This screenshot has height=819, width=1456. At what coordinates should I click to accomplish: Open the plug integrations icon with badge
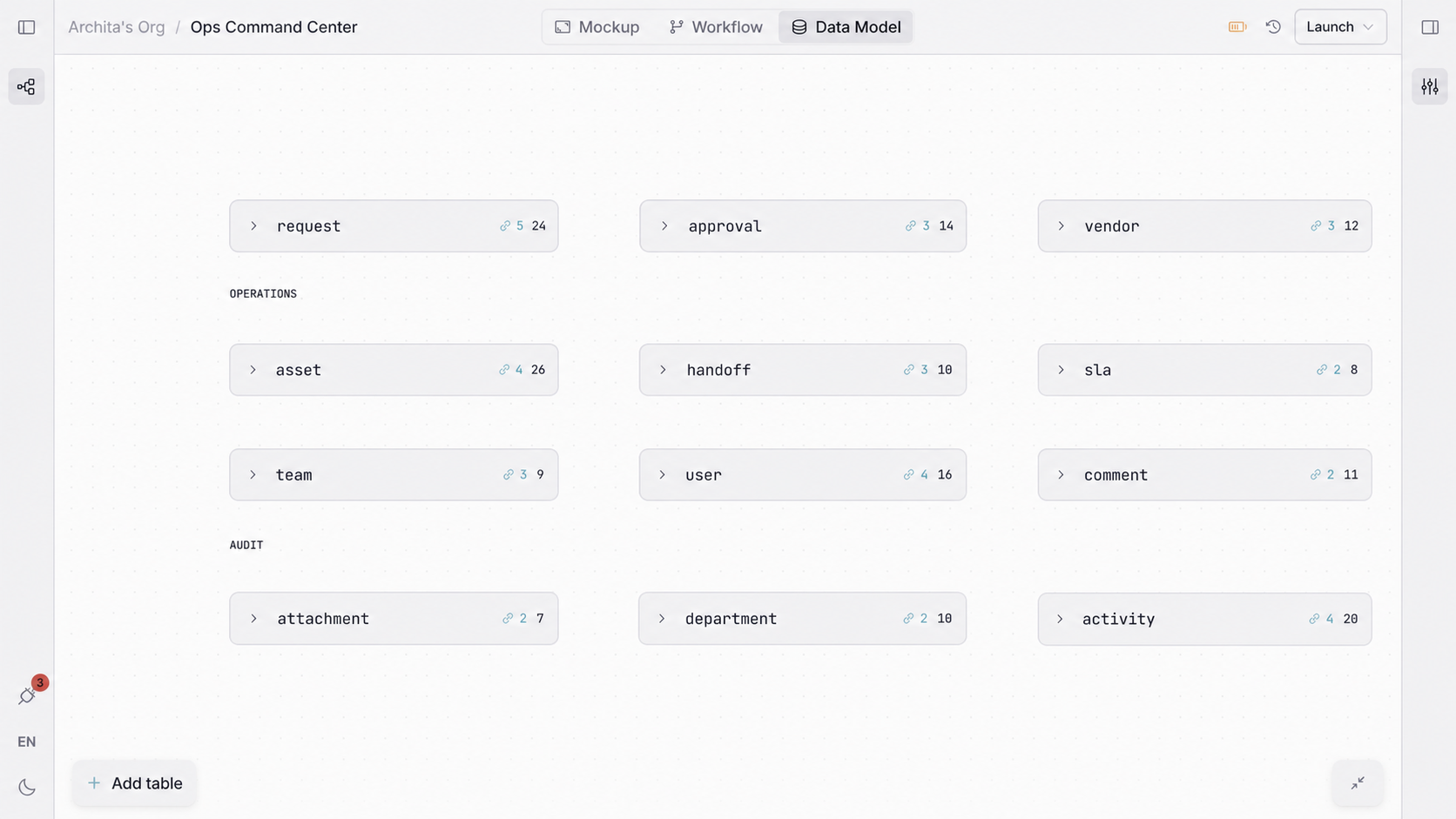(x=27, y=695)
